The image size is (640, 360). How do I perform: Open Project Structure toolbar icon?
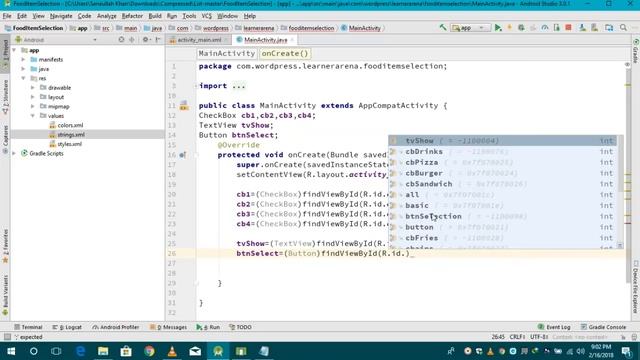609,28
